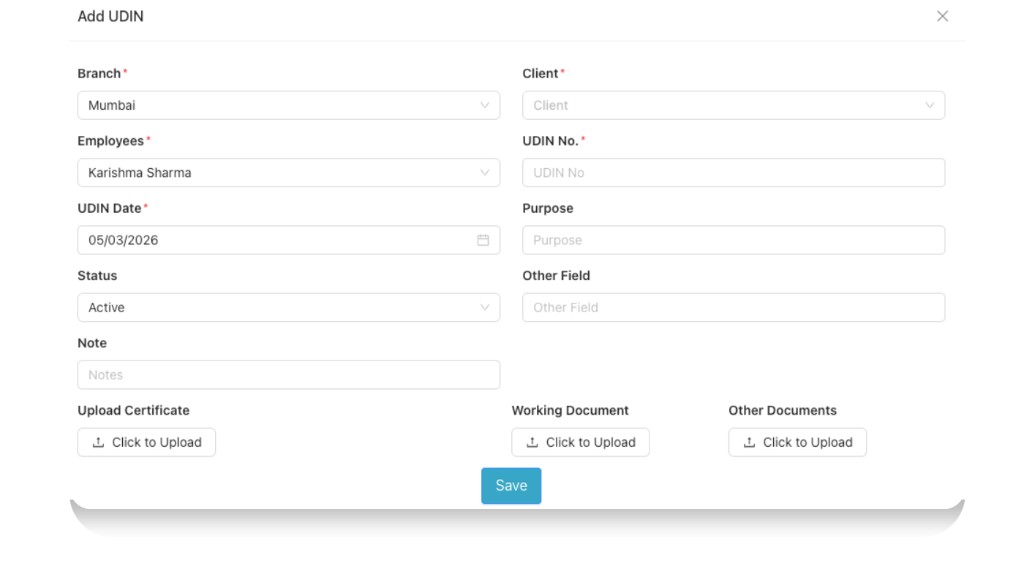Select the Notes input field
The image size is (1024, 585).
[288, 374]
